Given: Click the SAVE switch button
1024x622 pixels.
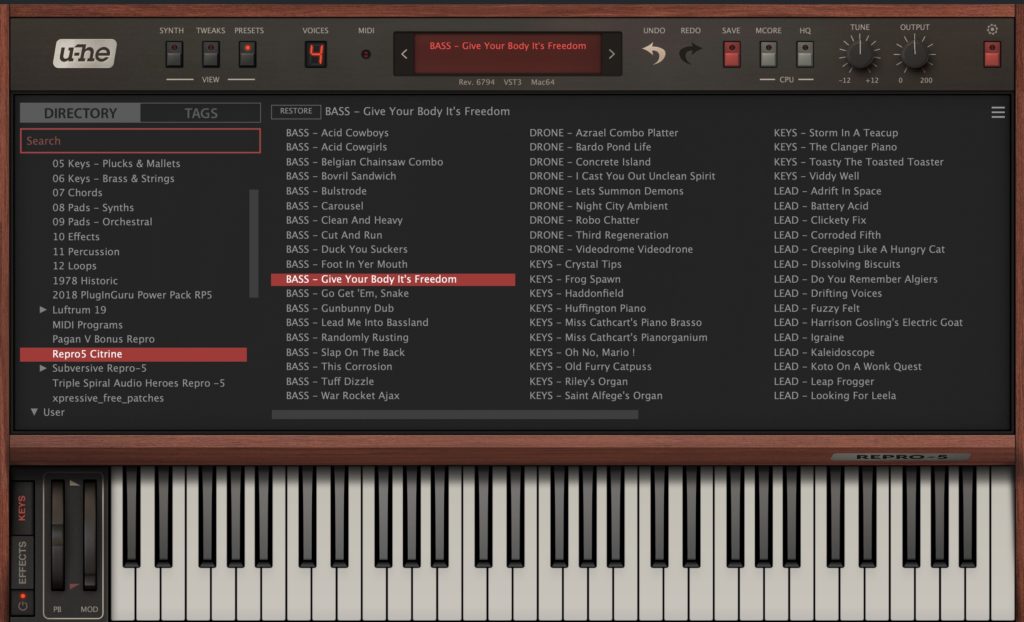Looking at the screenshot, I should coord(731,54).
